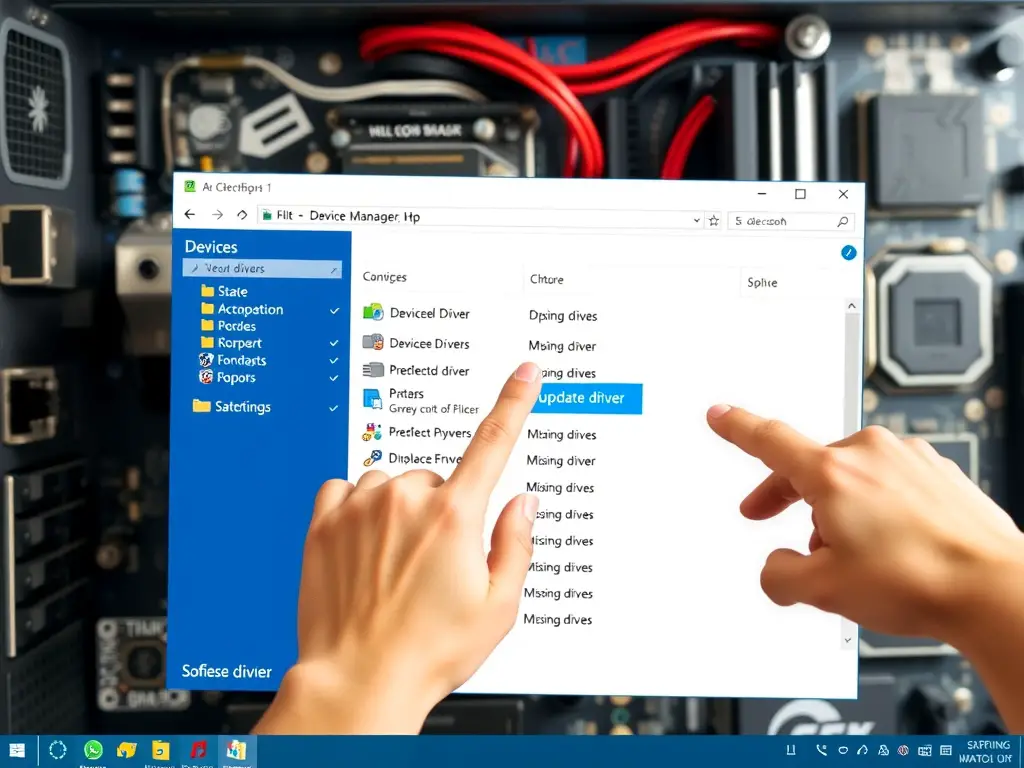Click the Cortana circle on the taskbar
The width and height of the screenshot is (1024, 768).
[x=57, y=750]
